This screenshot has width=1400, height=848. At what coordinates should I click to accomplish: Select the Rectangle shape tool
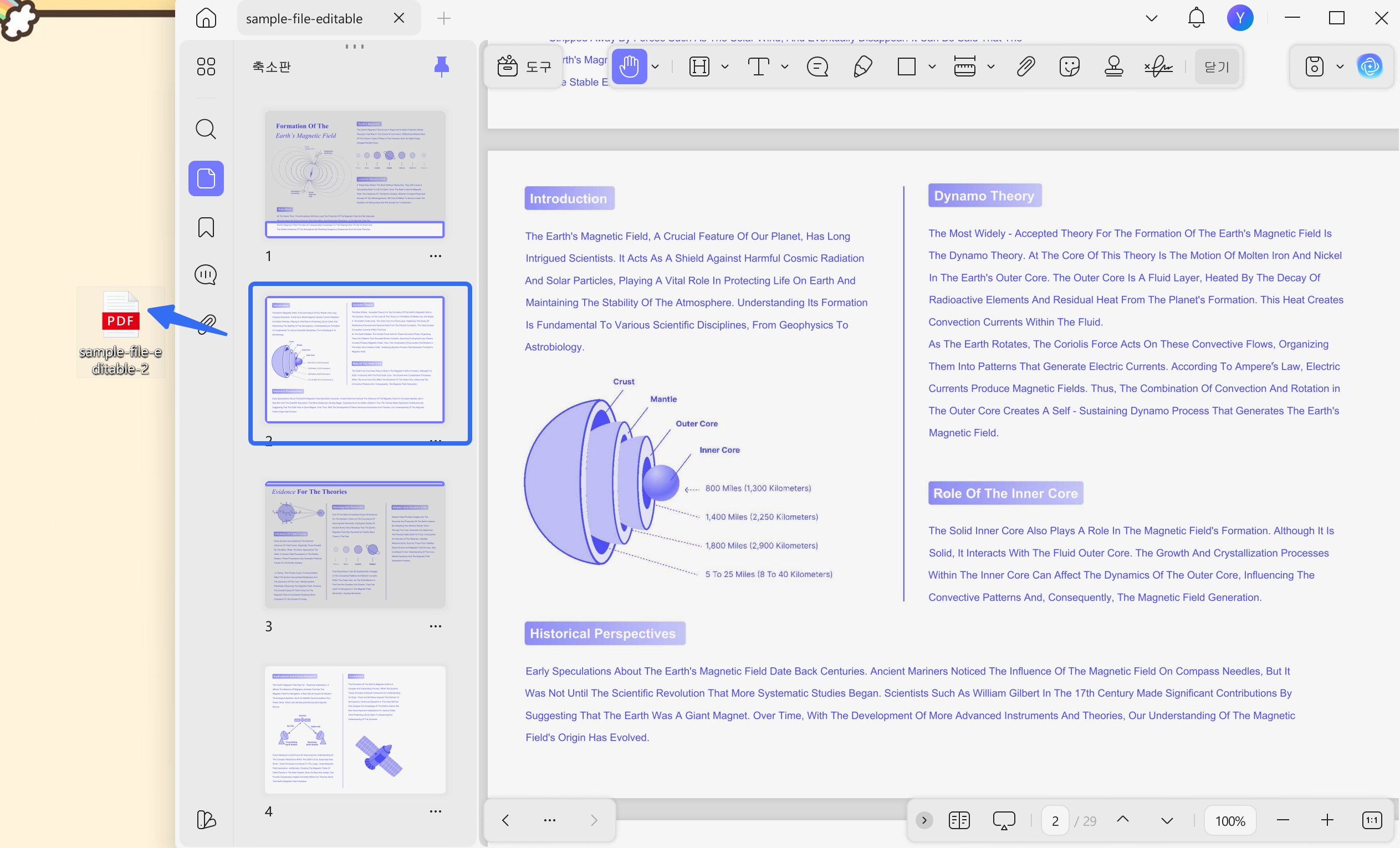906,67
